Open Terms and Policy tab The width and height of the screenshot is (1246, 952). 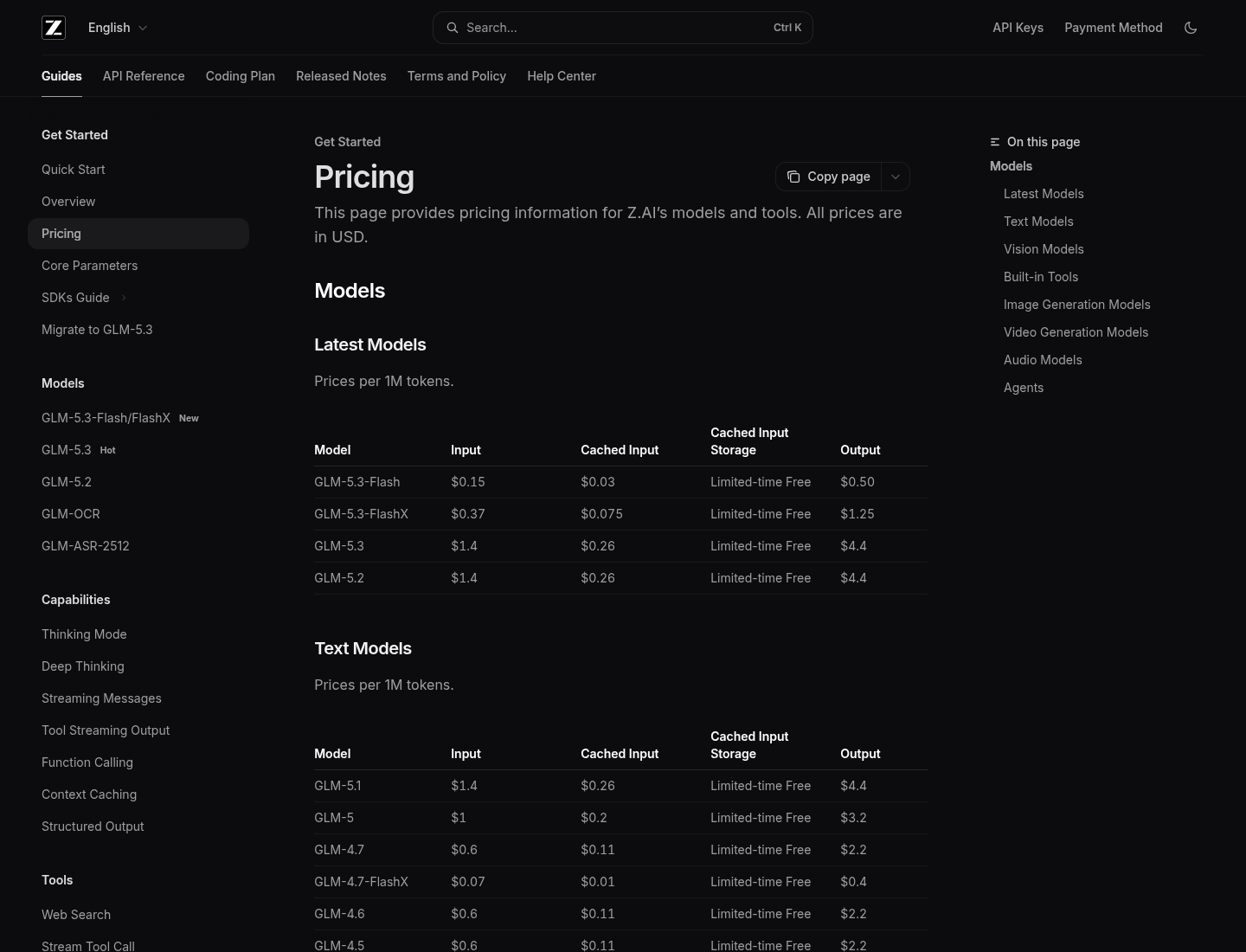[x=457, y=76]
